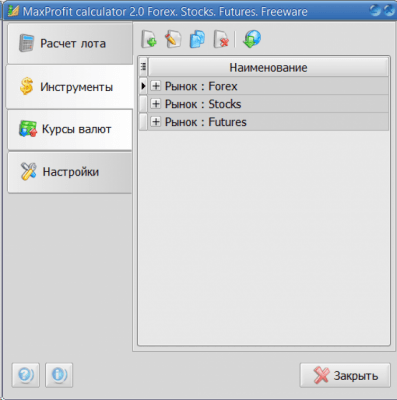Select the Рынок : Futures row text

point(206,122)
